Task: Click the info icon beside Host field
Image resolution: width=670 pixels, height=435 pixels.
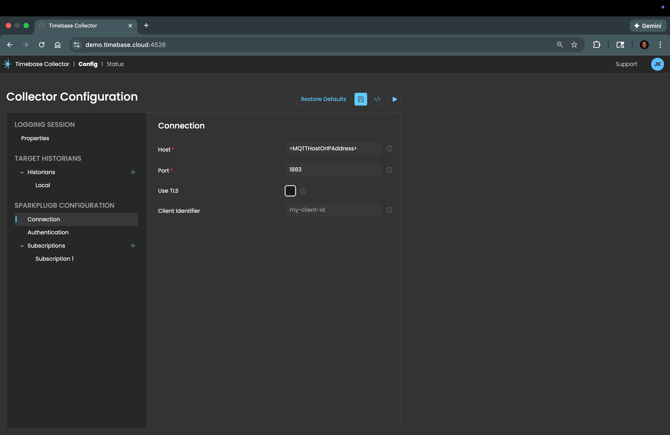Action: click(390, 149)
